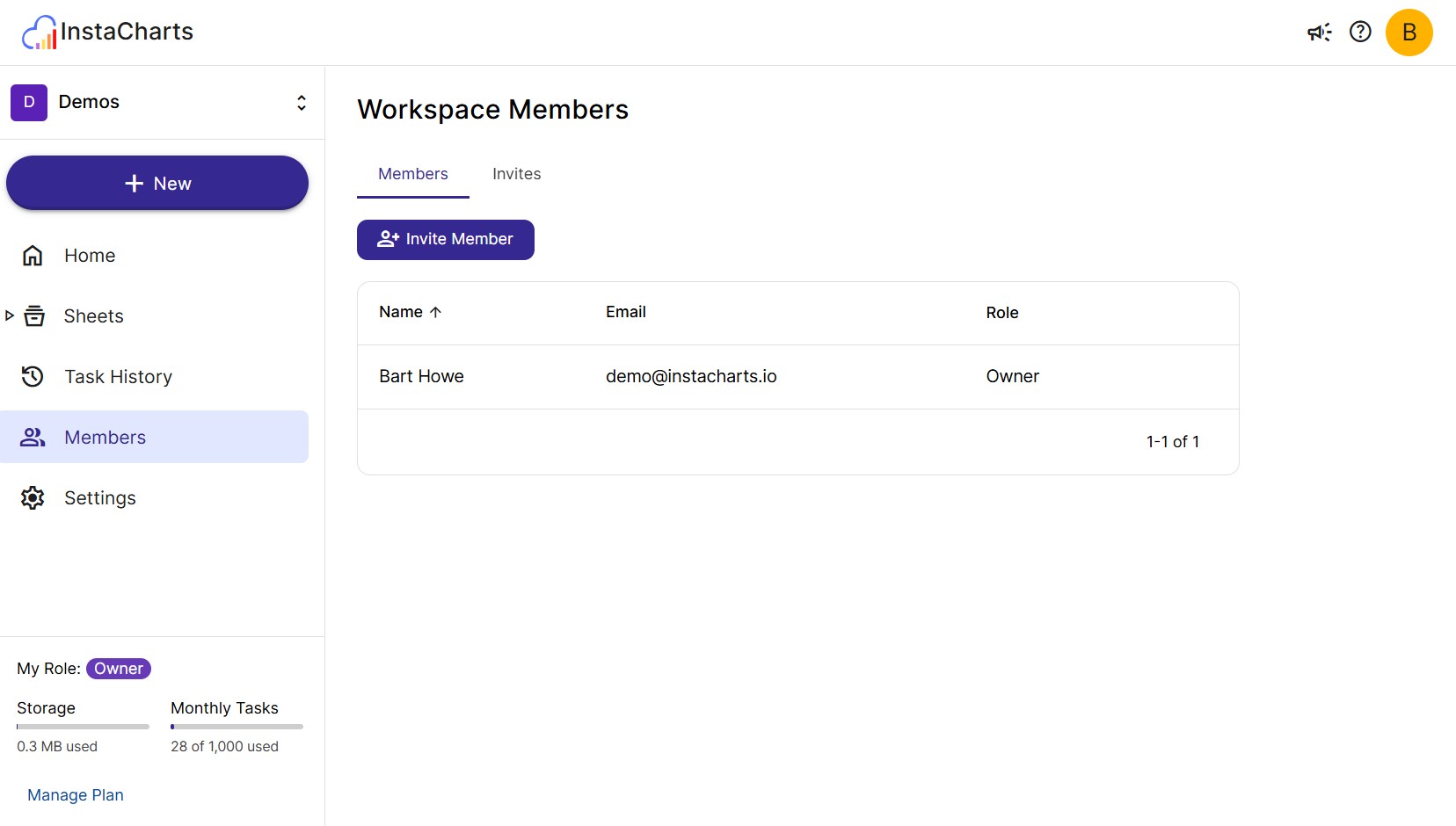Open Settings via the gear icon

tap(33, 497)
